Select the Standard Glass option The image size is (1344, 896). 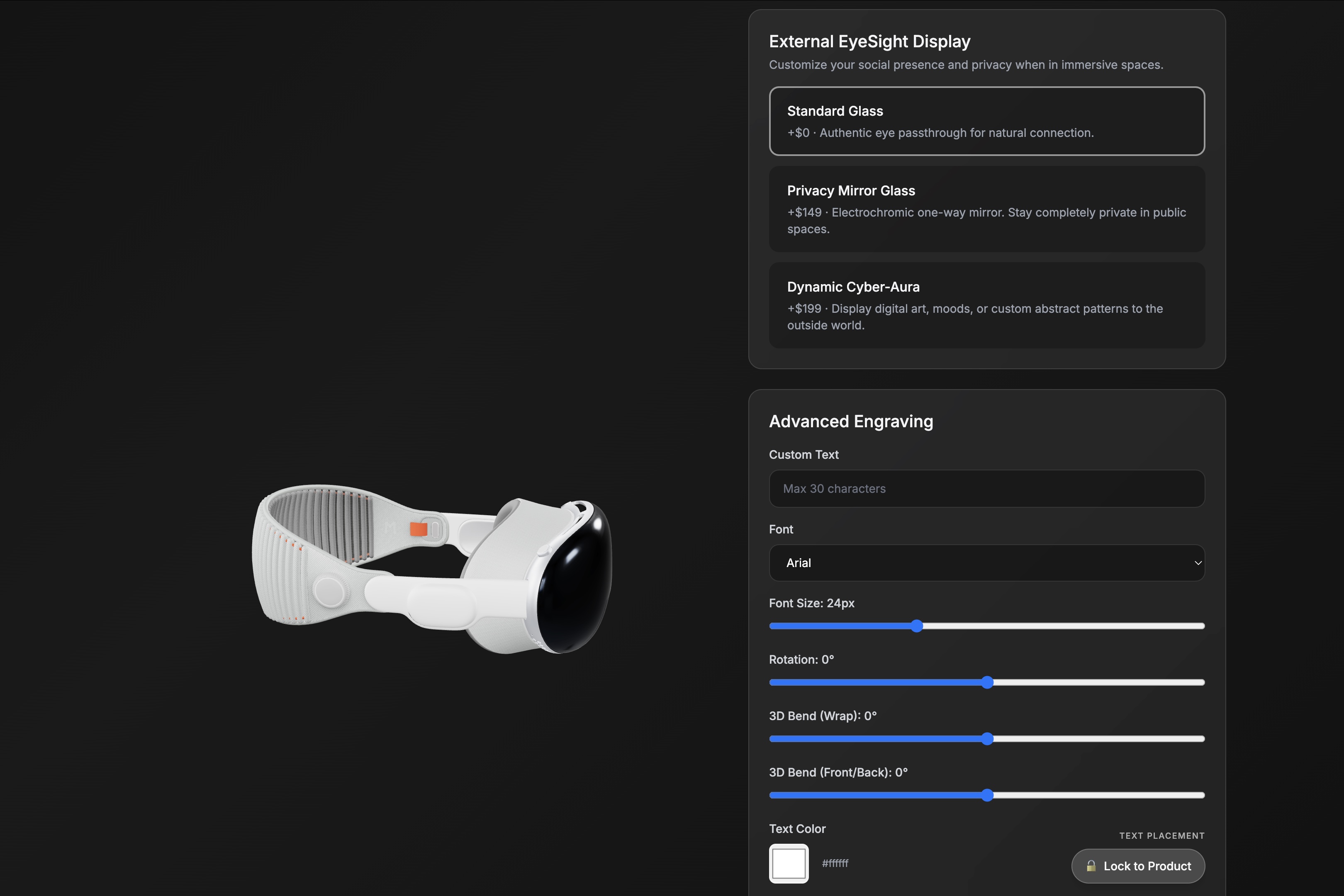[x=986, y=121]
